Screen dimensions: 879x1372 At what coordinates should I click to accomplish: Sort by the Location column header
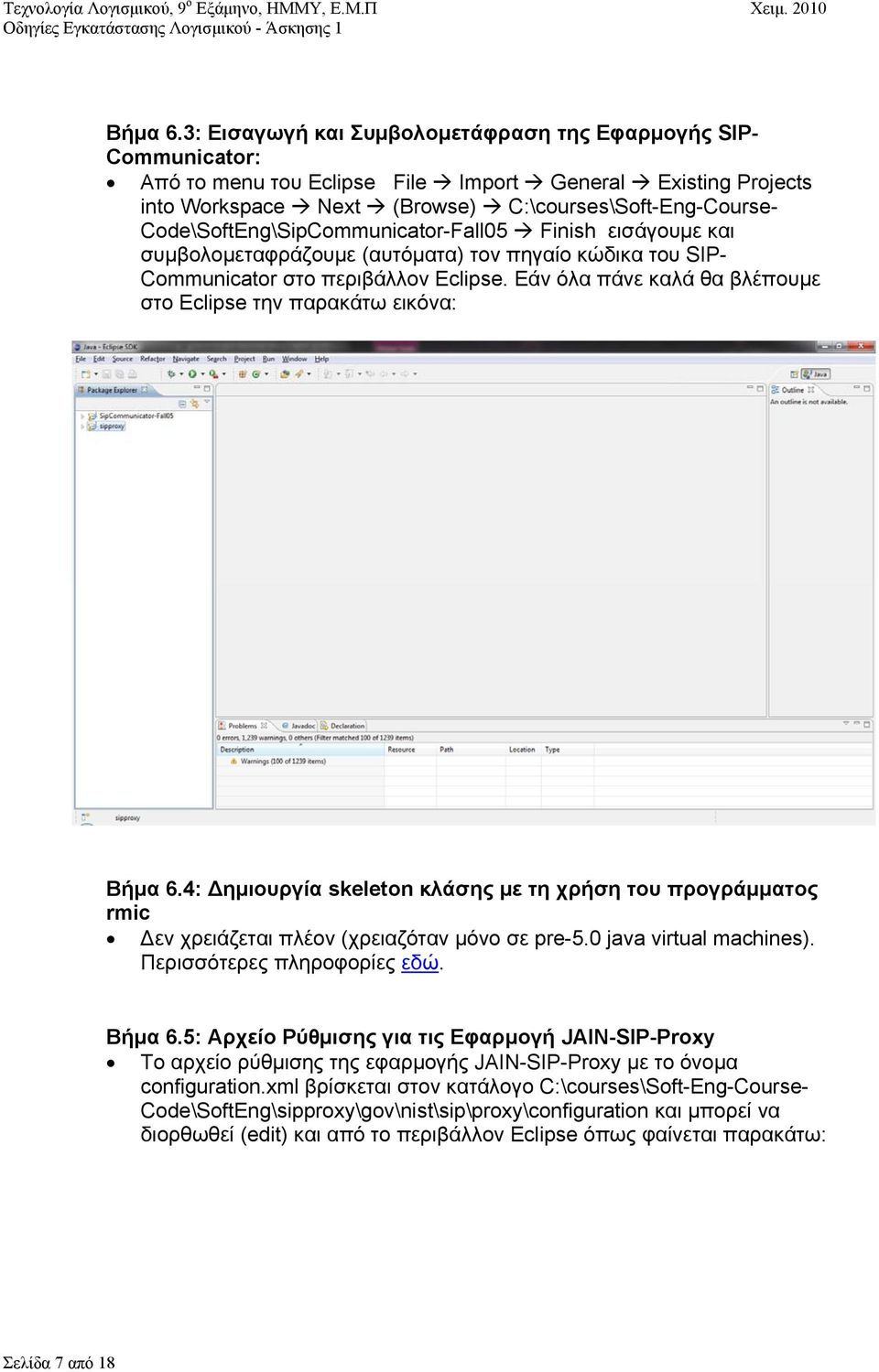click(x=522, y=750)
